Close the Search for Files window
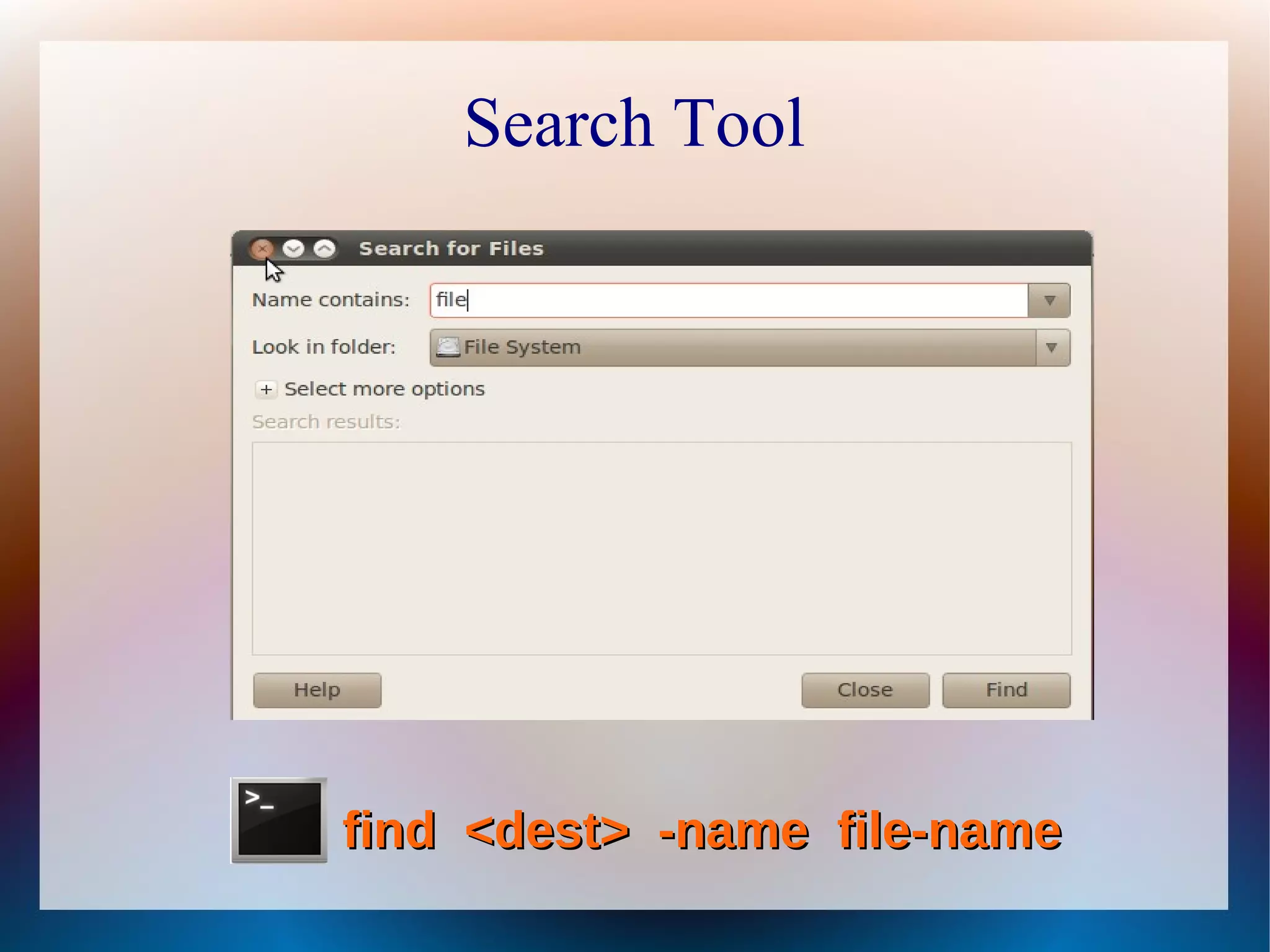1270x952 pixels. (262, 249)
